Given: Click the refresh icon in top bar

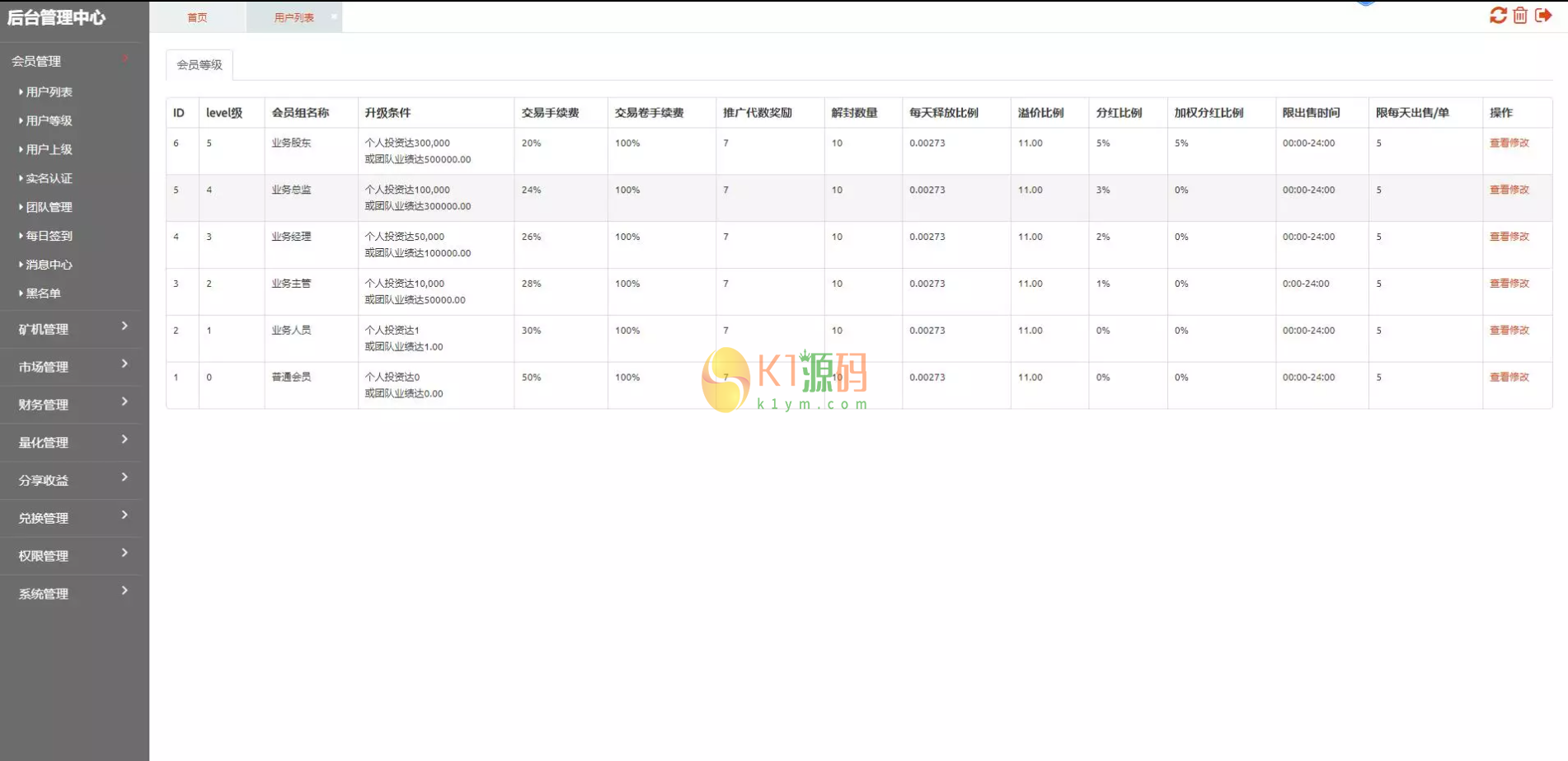Looking at the screenshot, I should tap(1498, 16).
